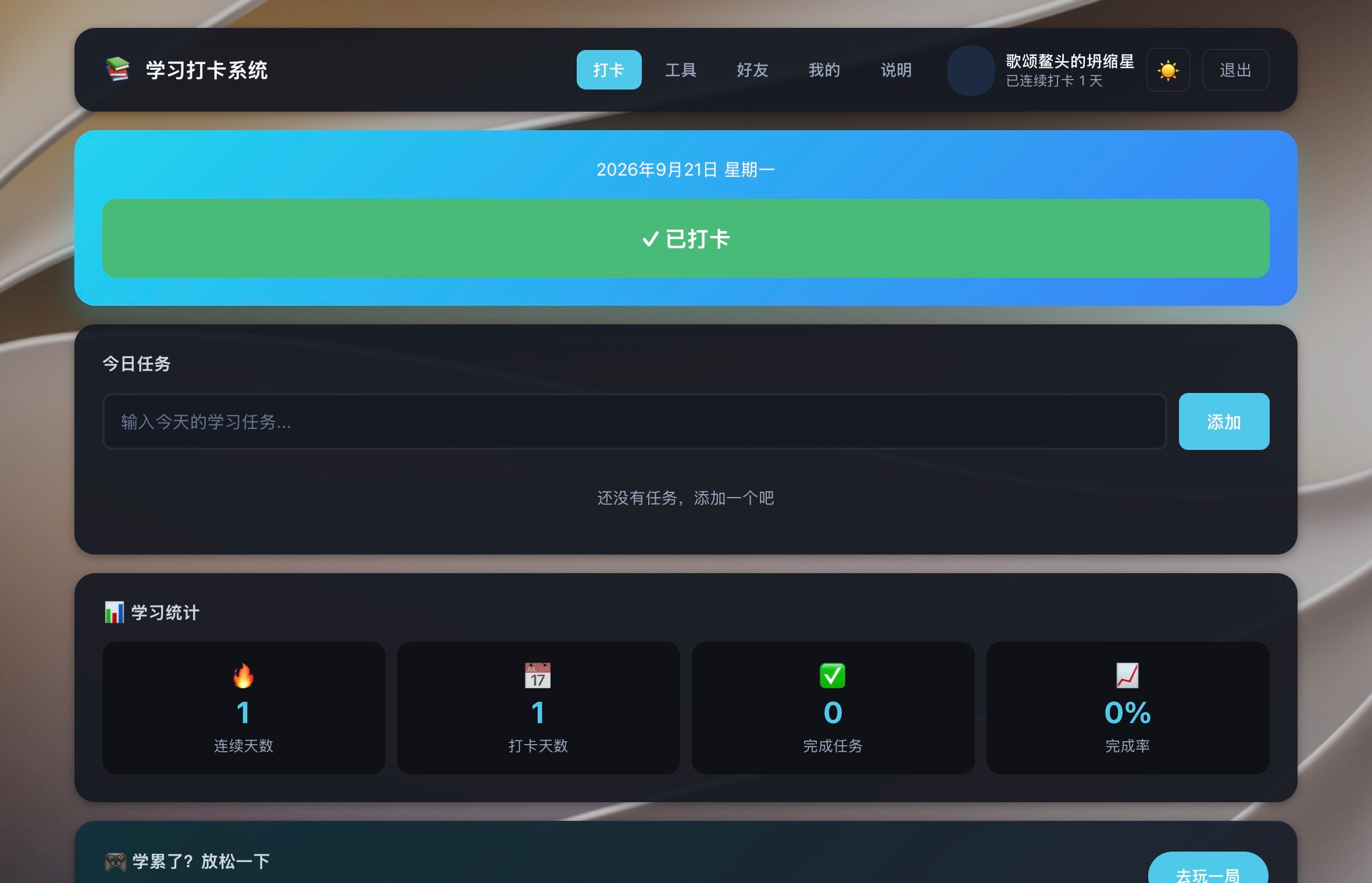Click the 今日任务 heading
1372x883 pixels.
[x=137, y=364]
